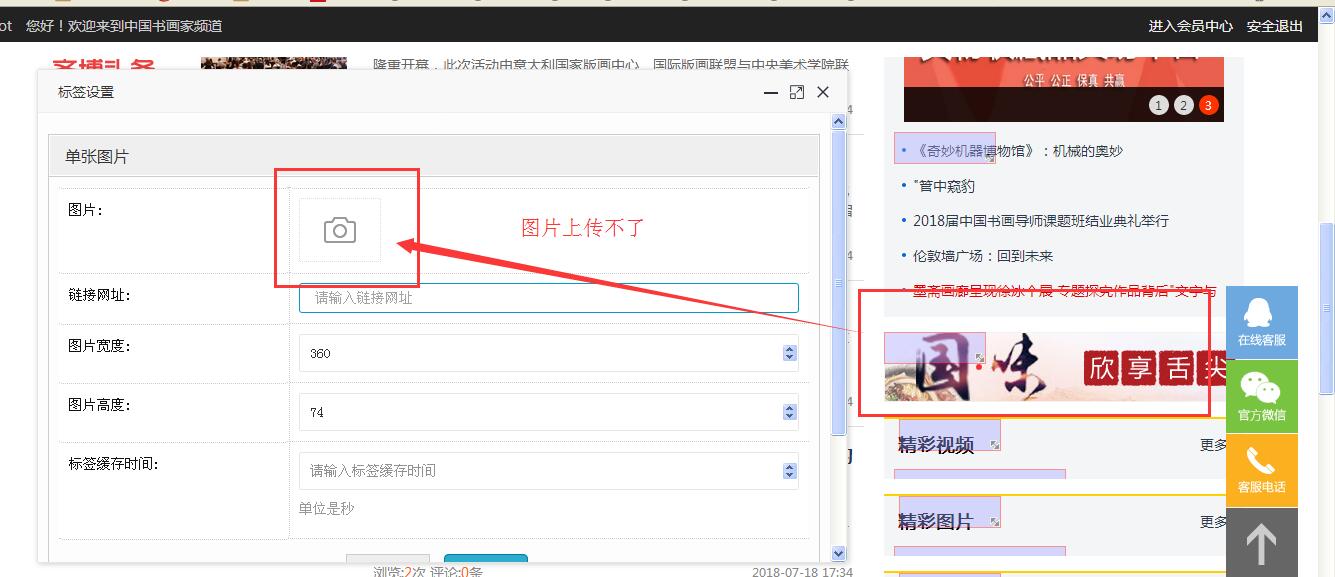This screenshot has width=1335, height=577.
Task: Select carousel slide indicator 3
Action: tap(1208, 105)
